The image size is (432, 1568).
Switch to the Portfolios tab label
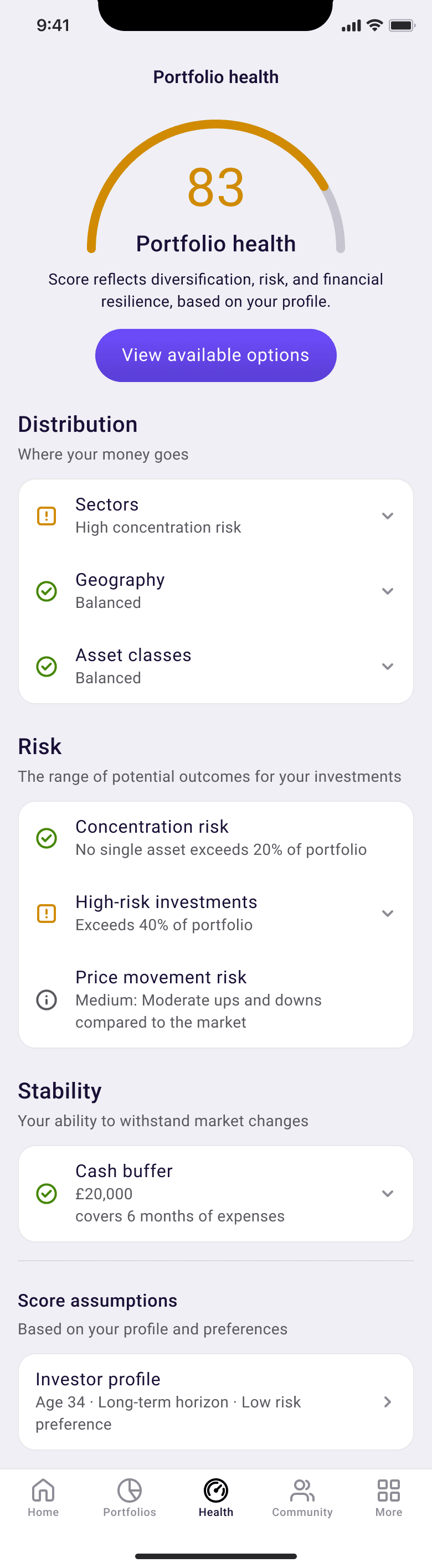tap(129, 1512)
